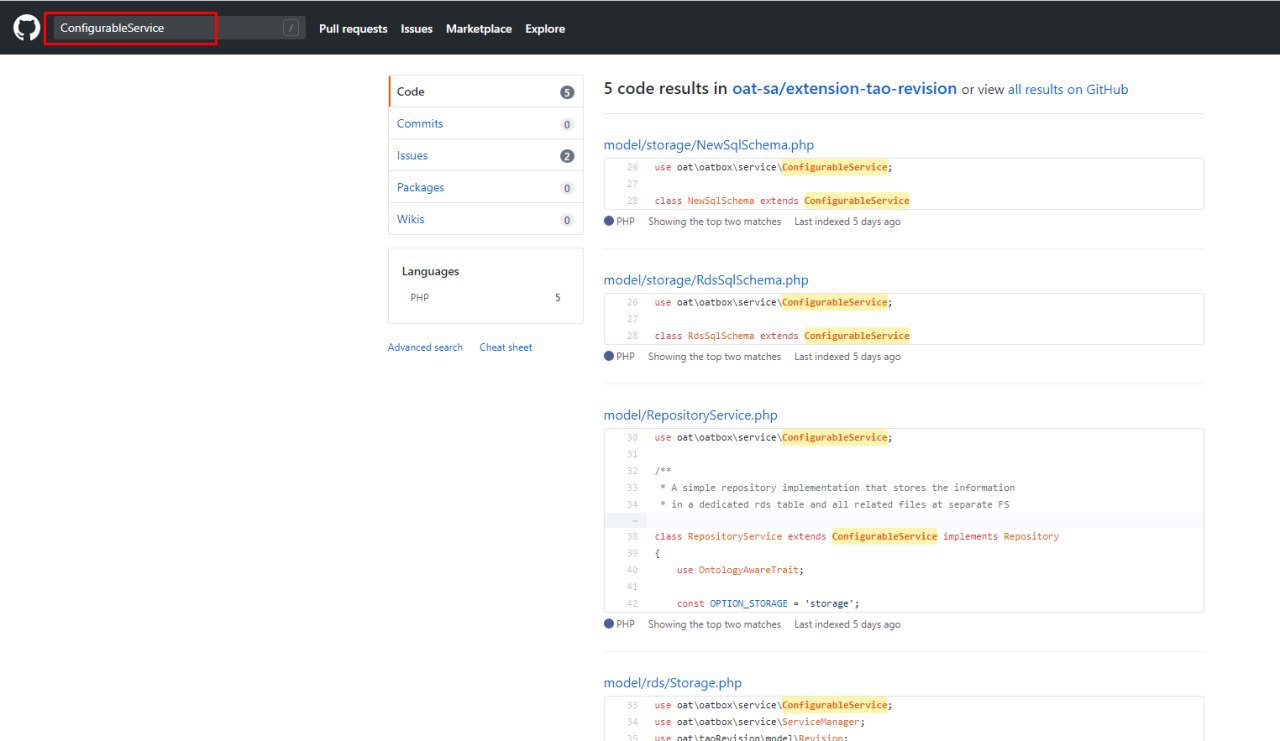Open the Cheat sheet link

(x=506, y=347)
